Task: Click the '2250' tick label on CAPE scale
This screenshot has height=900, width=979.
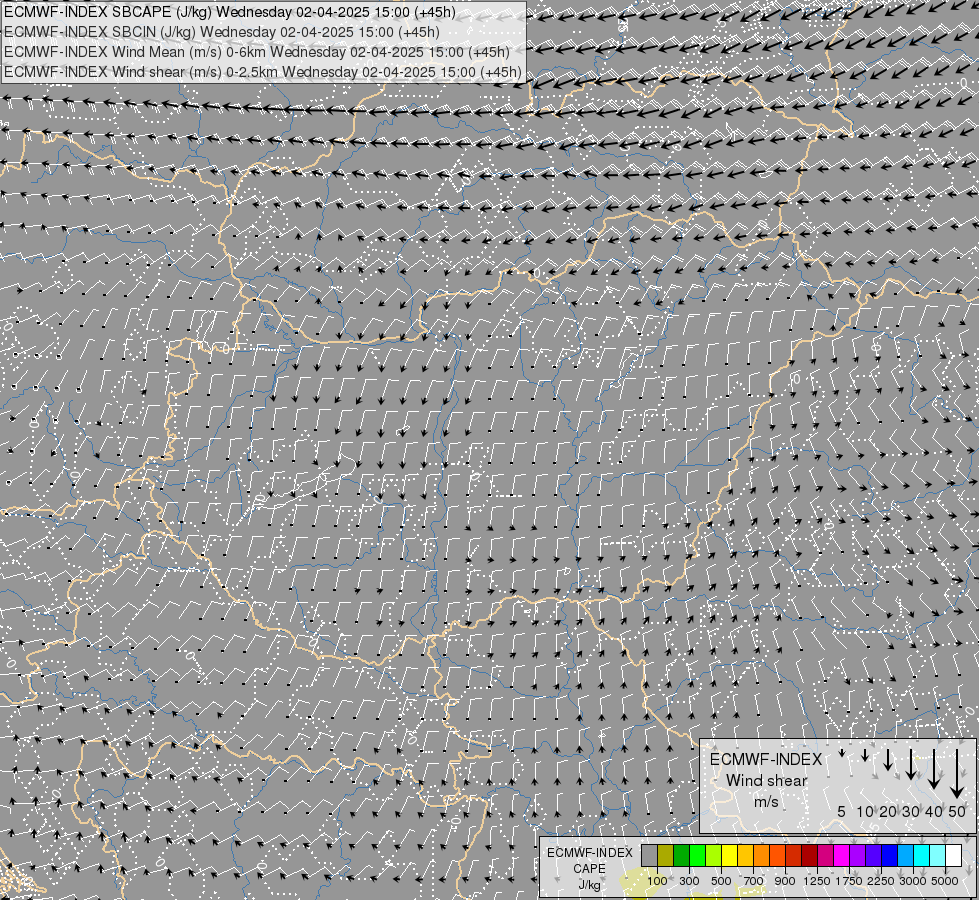Action: (881, 881)
